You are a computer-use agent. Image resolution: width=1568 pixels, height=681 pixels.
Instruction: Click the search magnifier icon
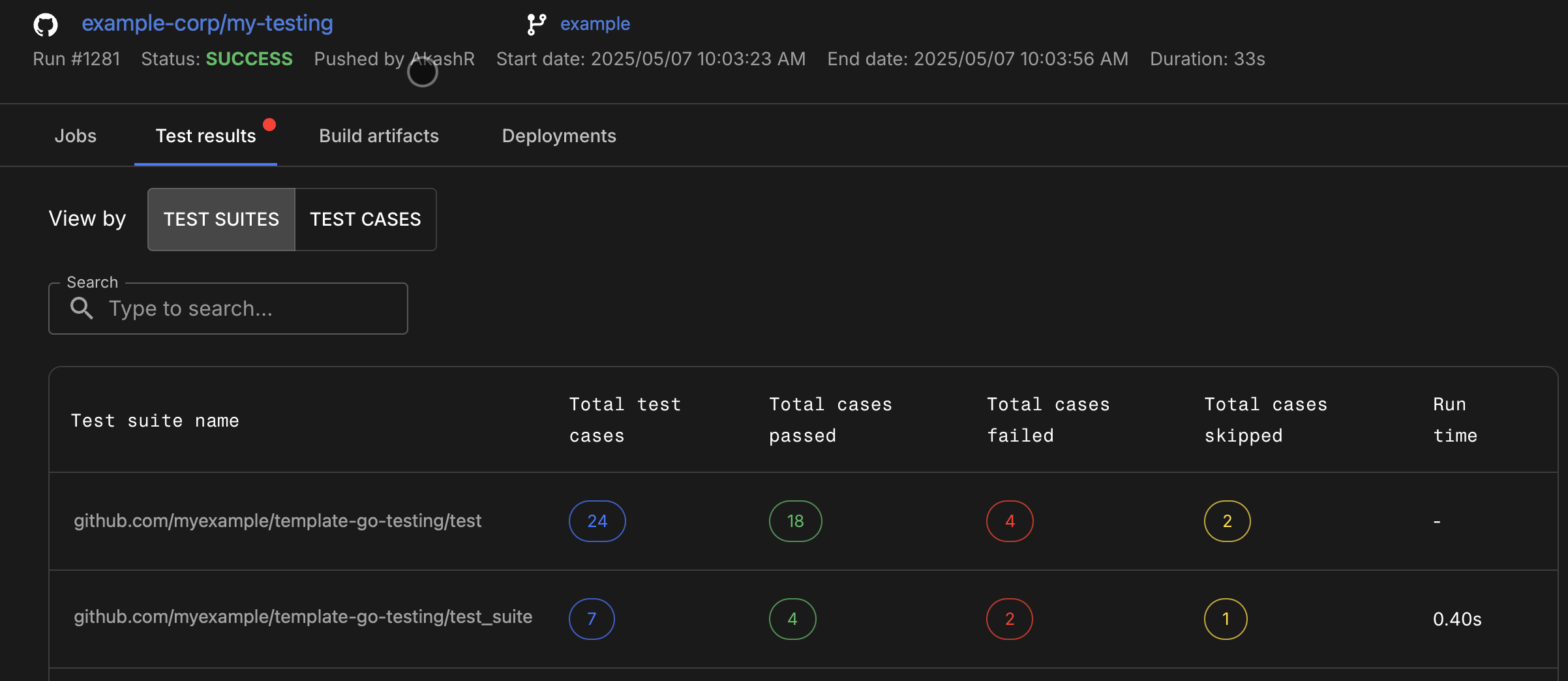click(x=82, y=308)
